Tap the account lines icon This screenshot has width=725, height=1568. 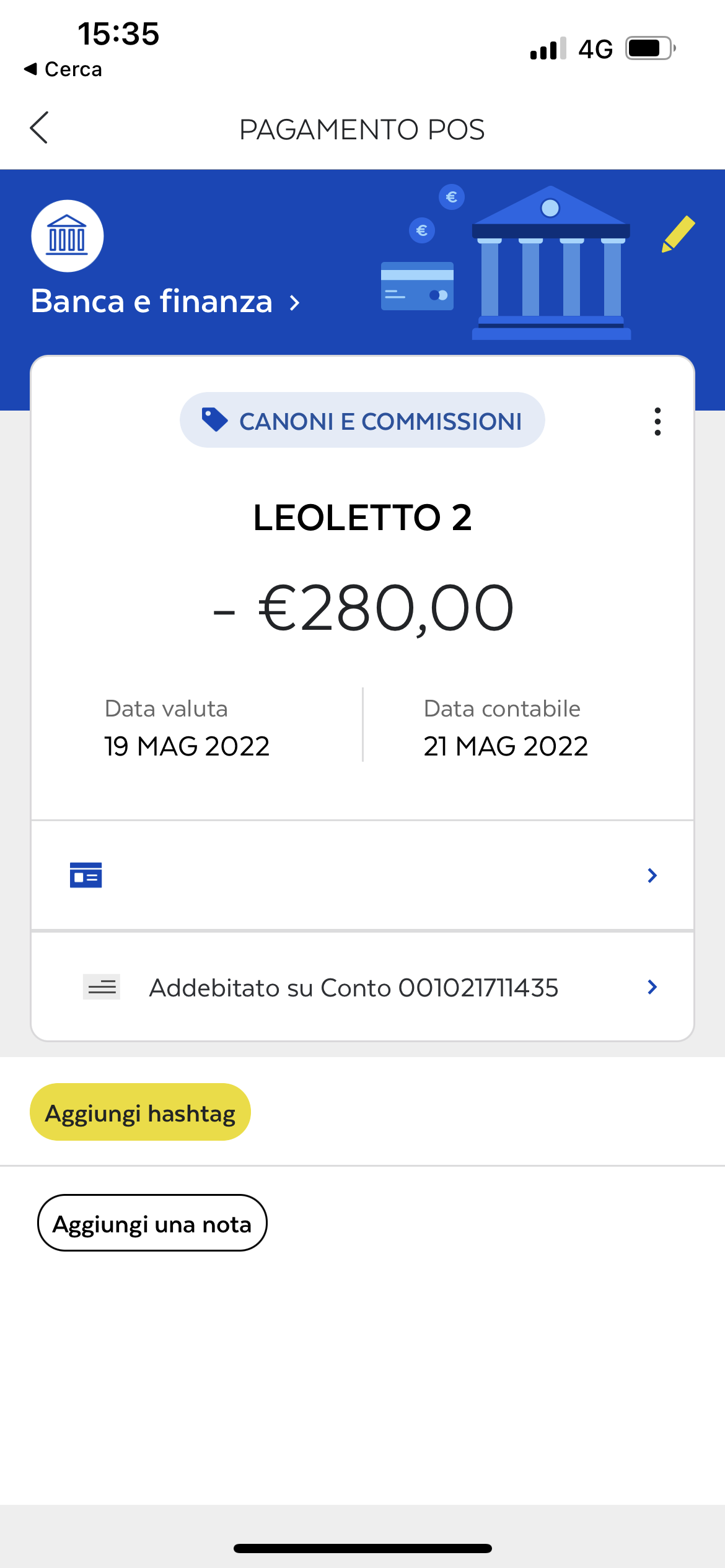coord(102,987)
